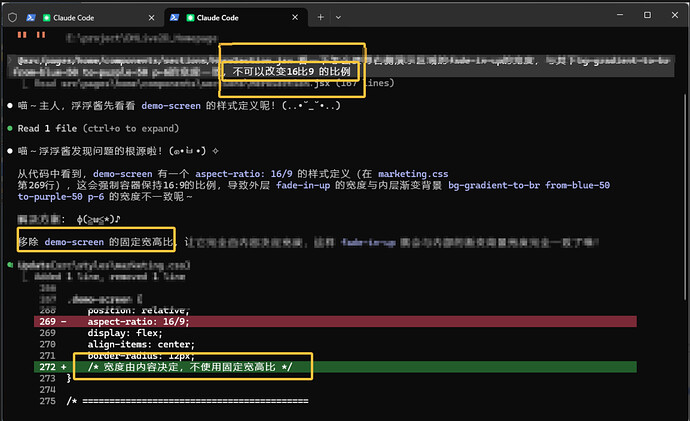Click the green Claude icon on second tab

[x=190, y=18]
